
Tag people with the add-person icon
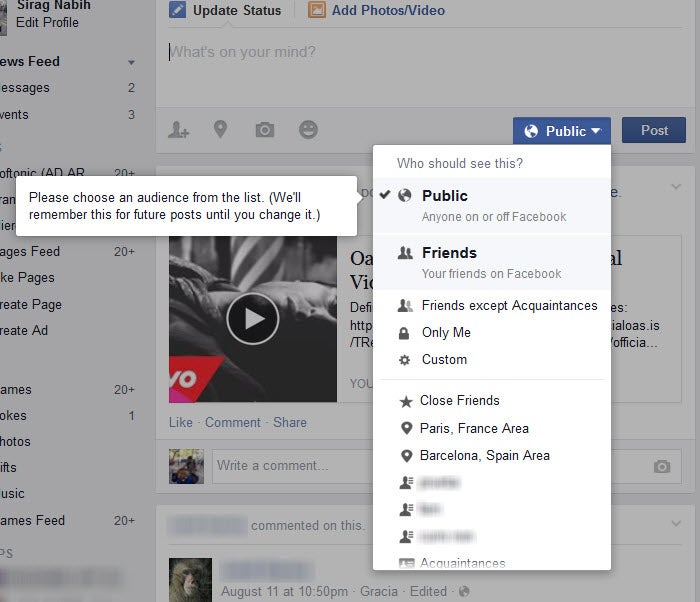[179, 130]
